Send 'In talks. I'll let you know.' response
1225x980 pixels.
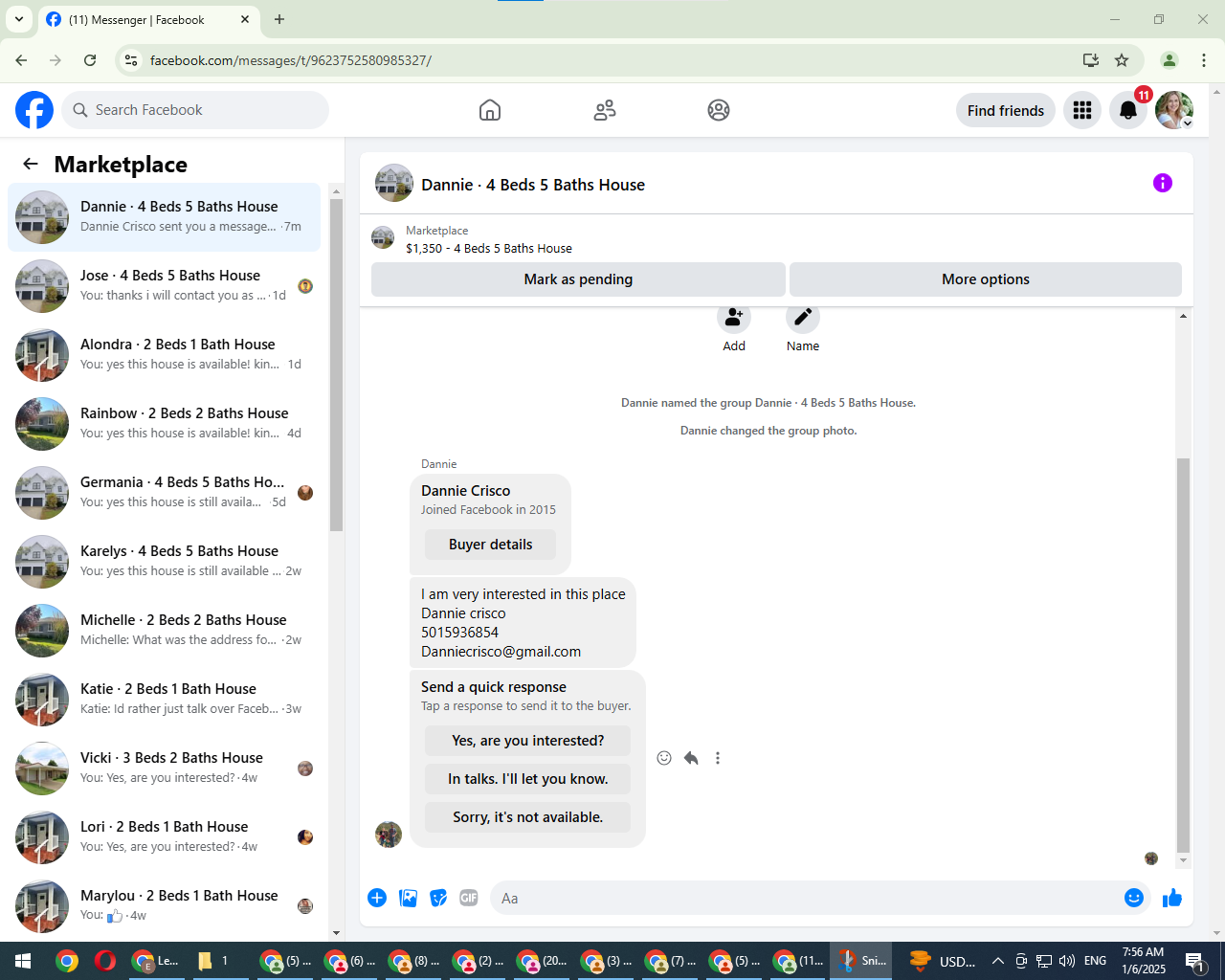click(x=527, y=779)
